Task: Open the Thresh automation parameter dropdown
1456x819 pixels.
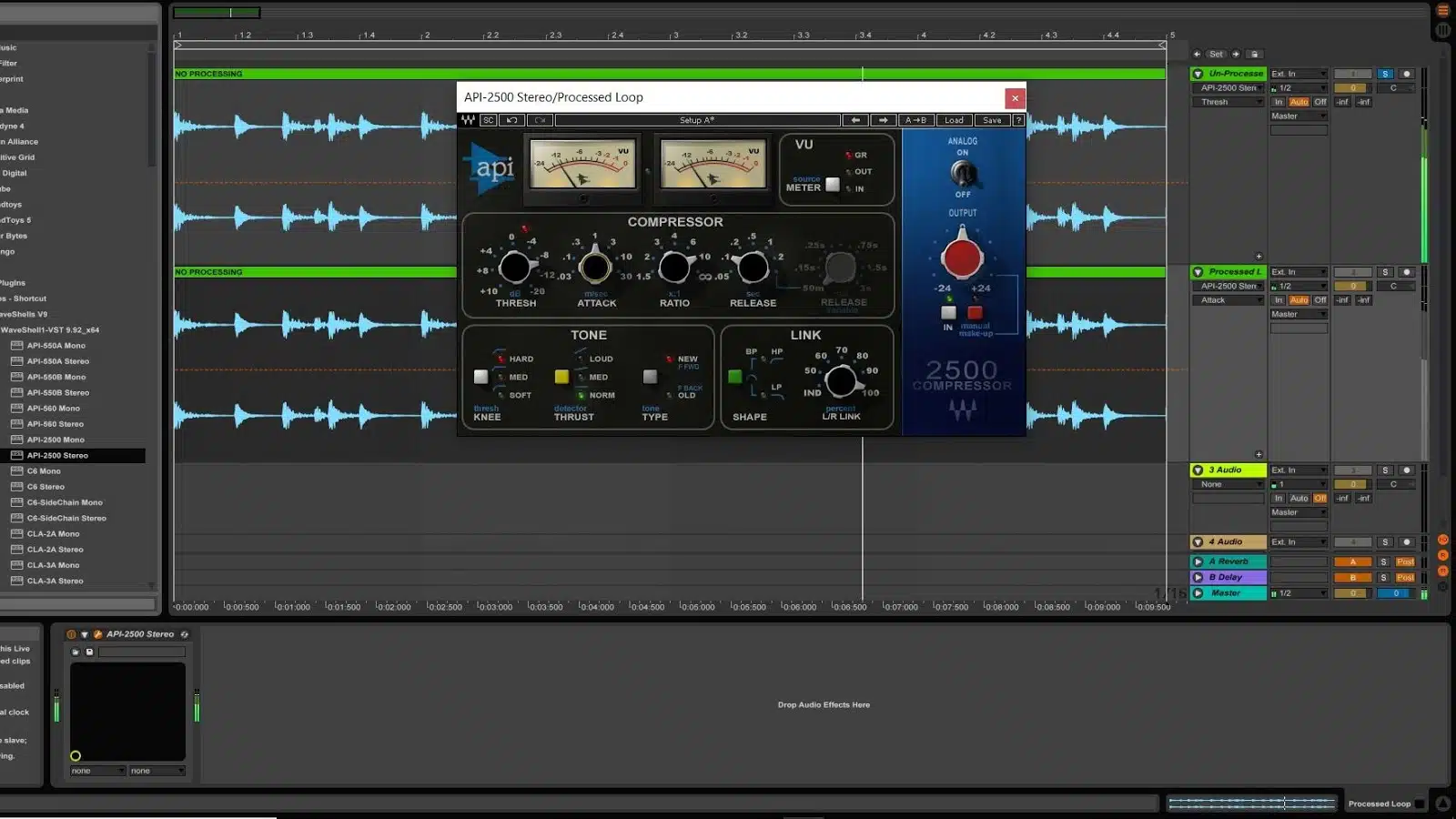Action: tap(1228, 102)
